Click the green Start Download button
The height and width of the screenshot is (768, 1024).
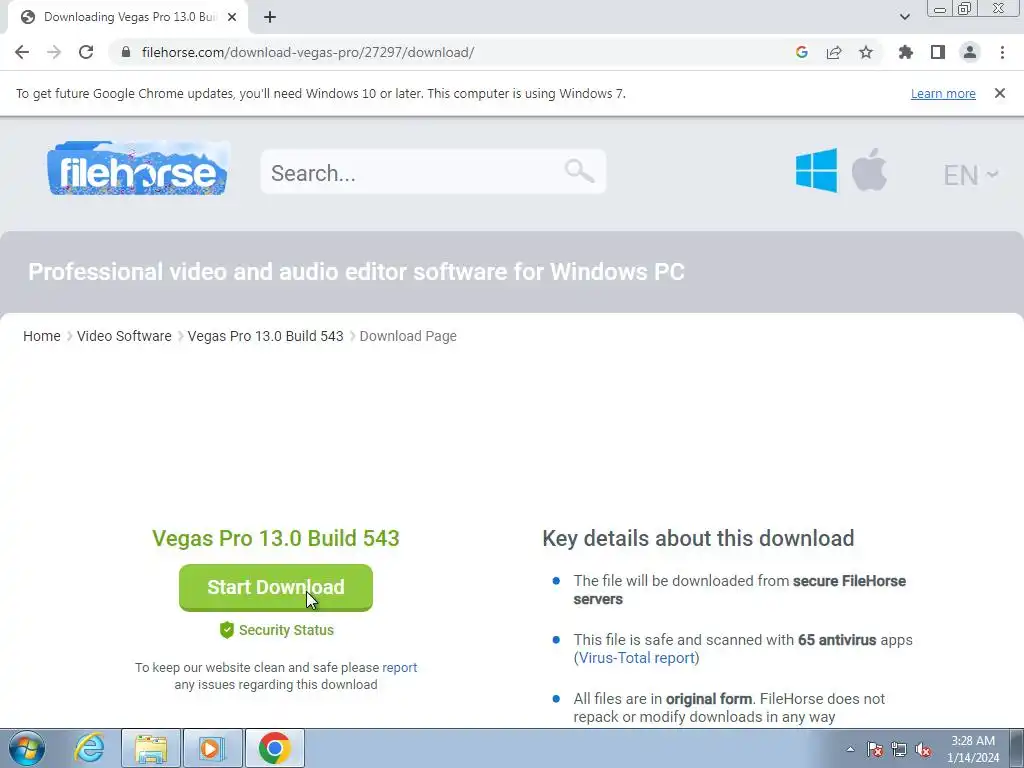click(x=276, y=588)
